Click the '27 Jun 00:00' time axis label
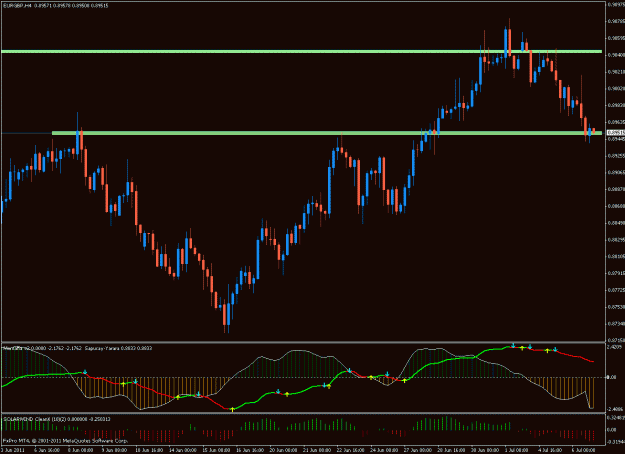The image size is (625, 454). [x=418, y=450]
